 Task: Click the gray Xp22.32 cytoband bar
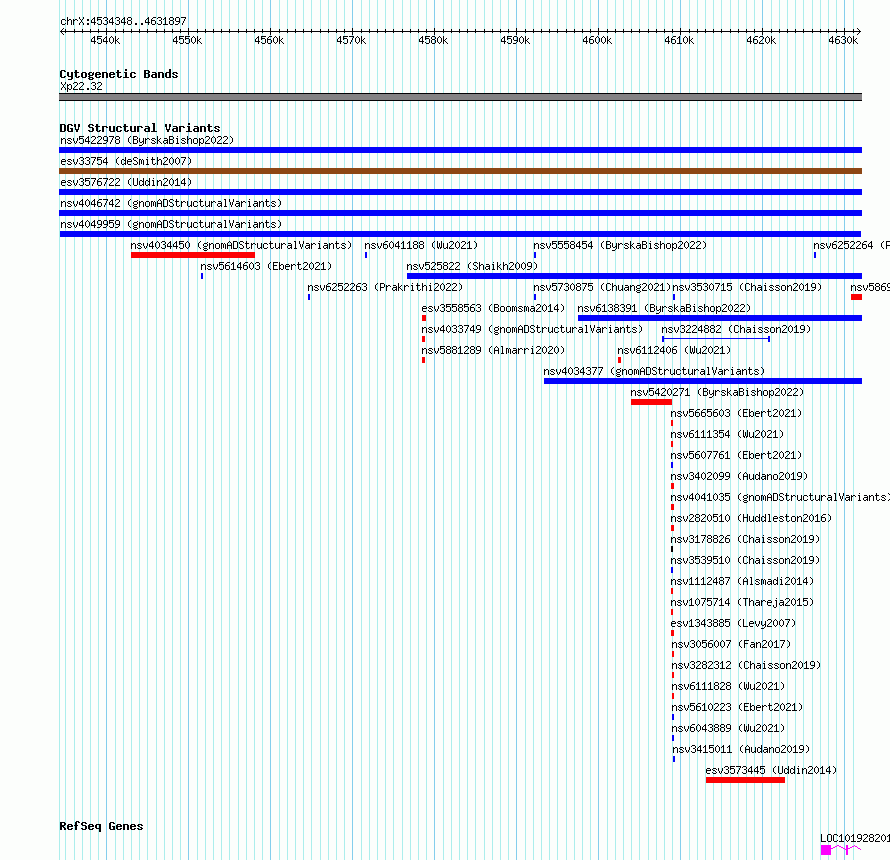tap(460, 97)
